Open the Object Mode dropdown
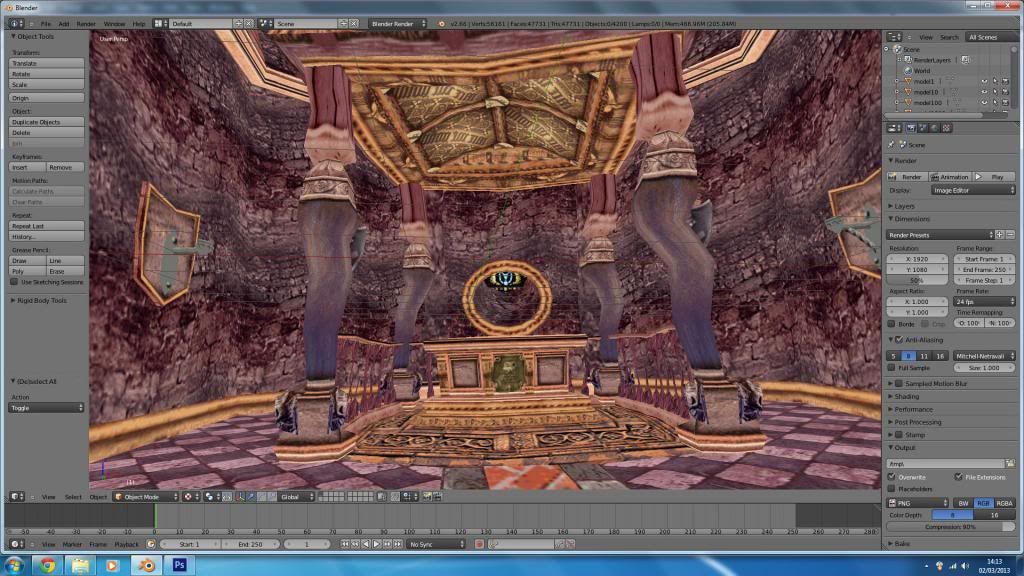 tap(146, 497)
